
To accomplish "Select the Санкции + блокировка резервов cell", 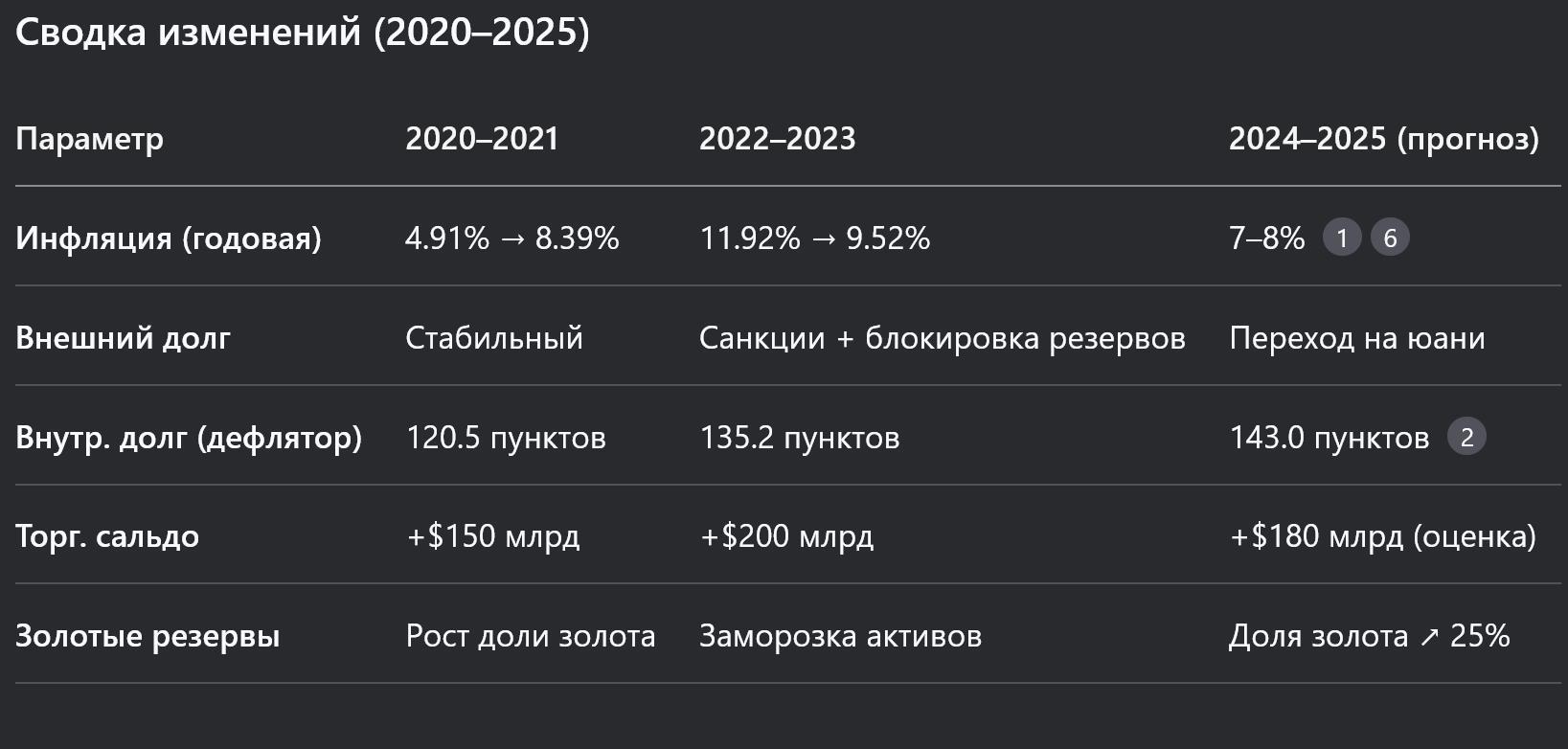I will pyautogui.click(x=942, y=338).
